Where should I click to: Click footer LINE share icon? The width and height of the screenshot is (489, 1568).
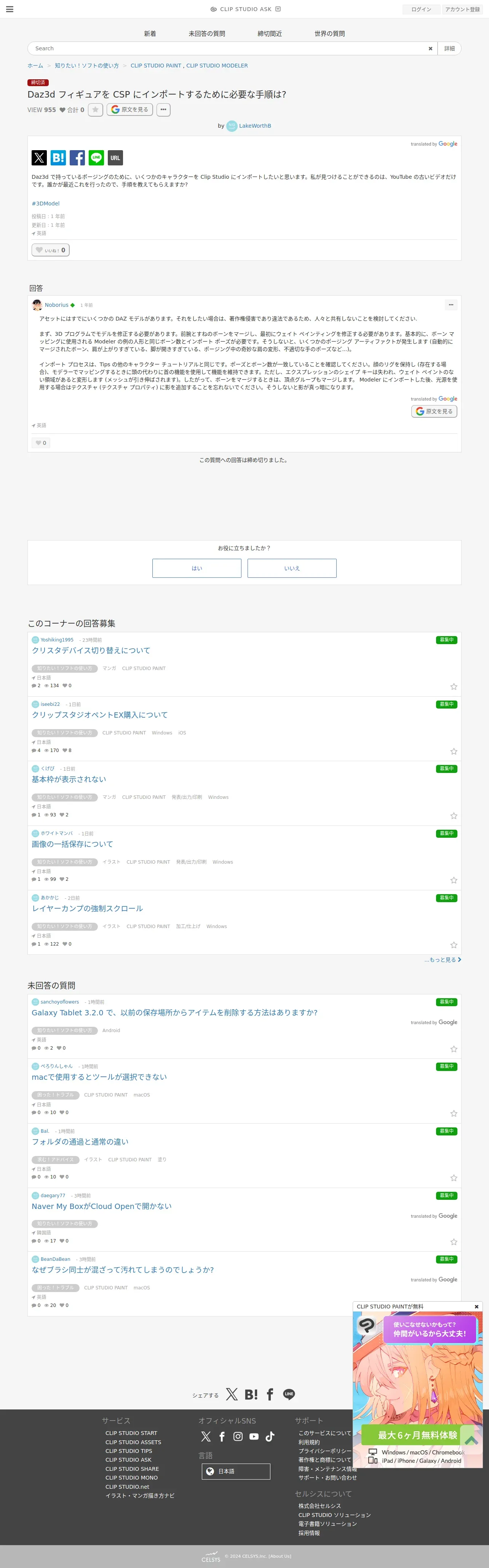click(289, 1395)
